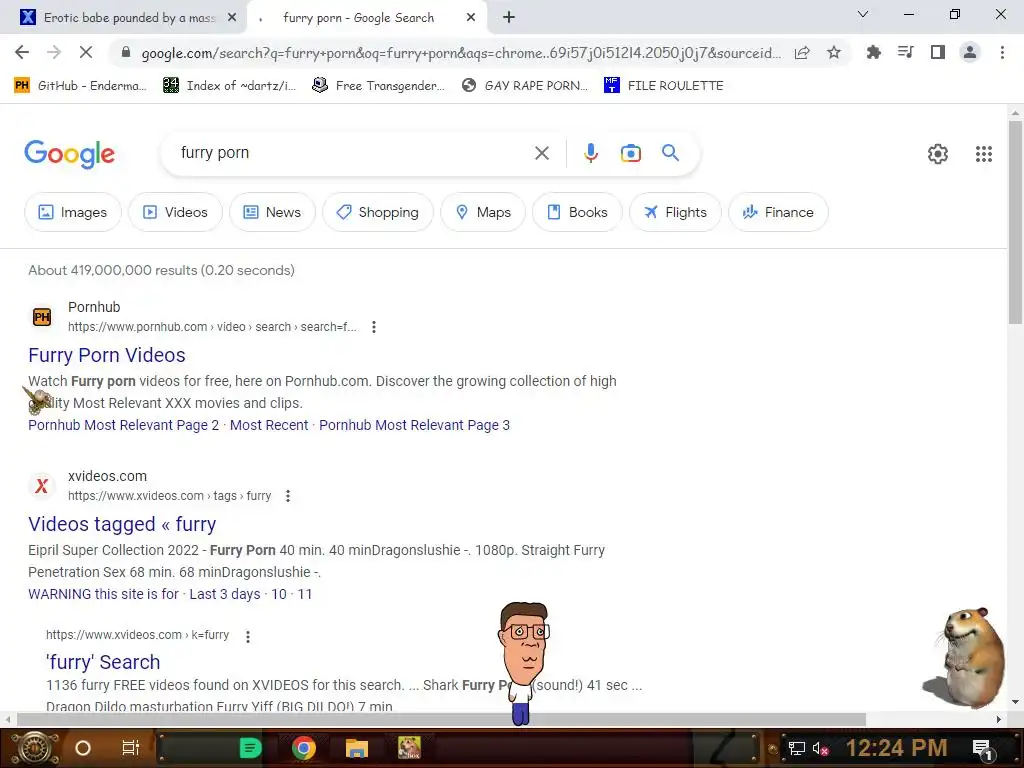Click the horizontal scrollbar thumb

(441, 719)
